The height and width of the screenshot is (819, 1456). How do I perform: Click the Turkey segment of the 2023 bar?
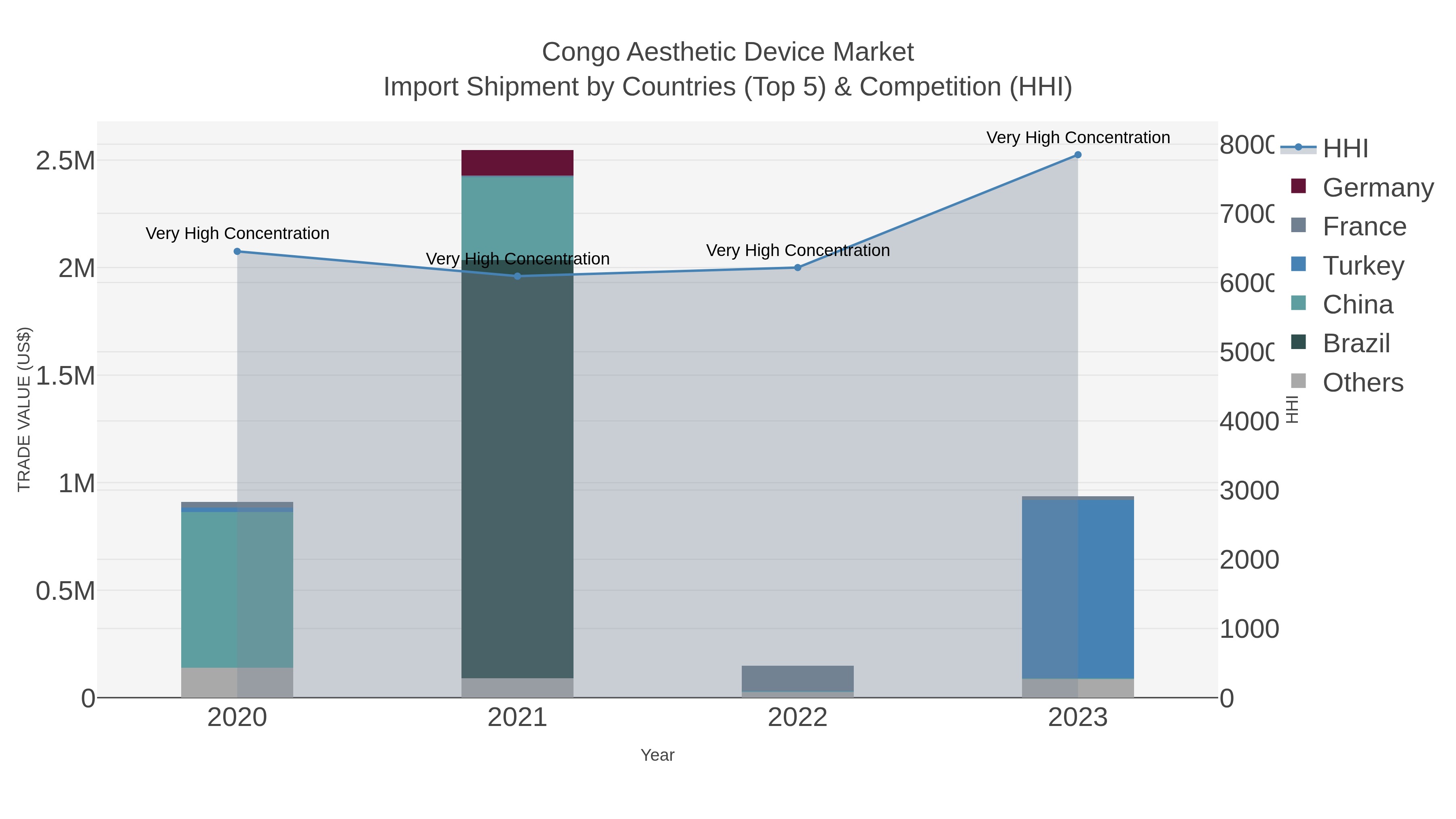[x=1078, y=589]
